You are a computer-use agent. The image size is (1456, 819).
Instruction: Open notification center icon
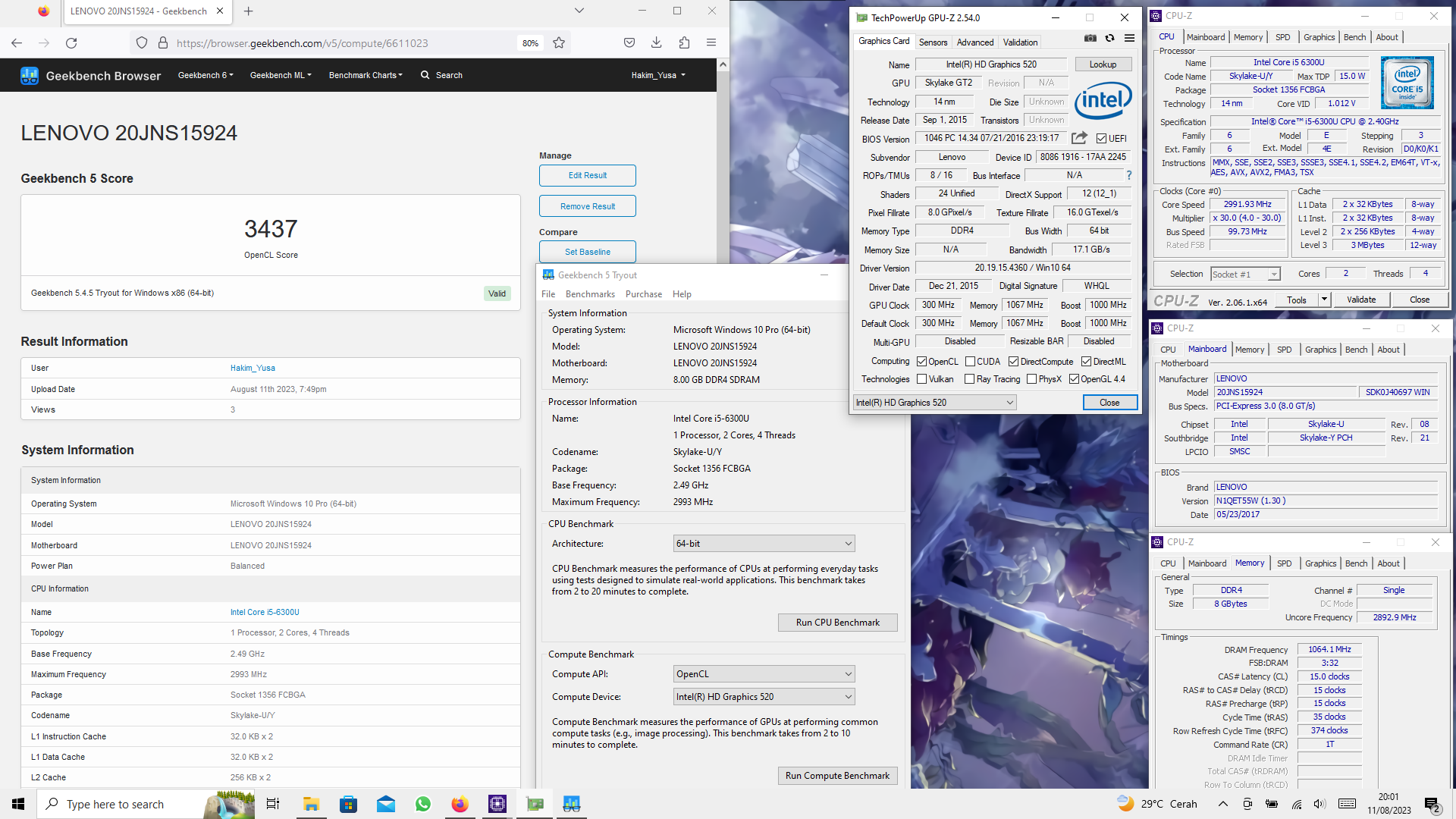[1433, 804]
